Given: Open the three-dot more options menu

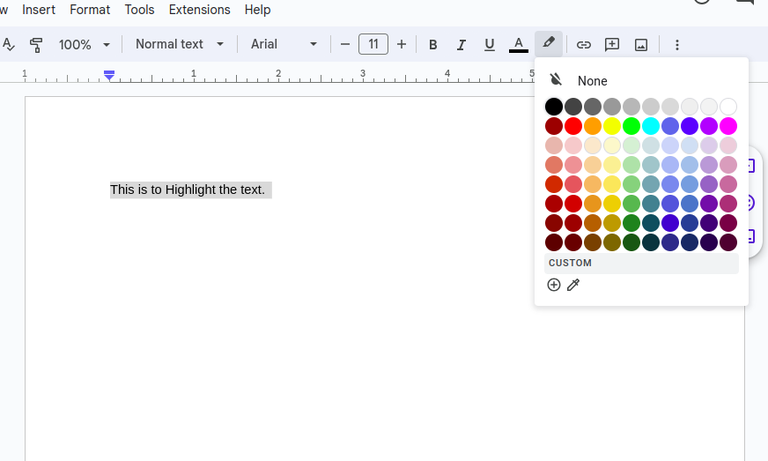Looking at the screenshot, I should pyautogui.click(x=677, y=45).
